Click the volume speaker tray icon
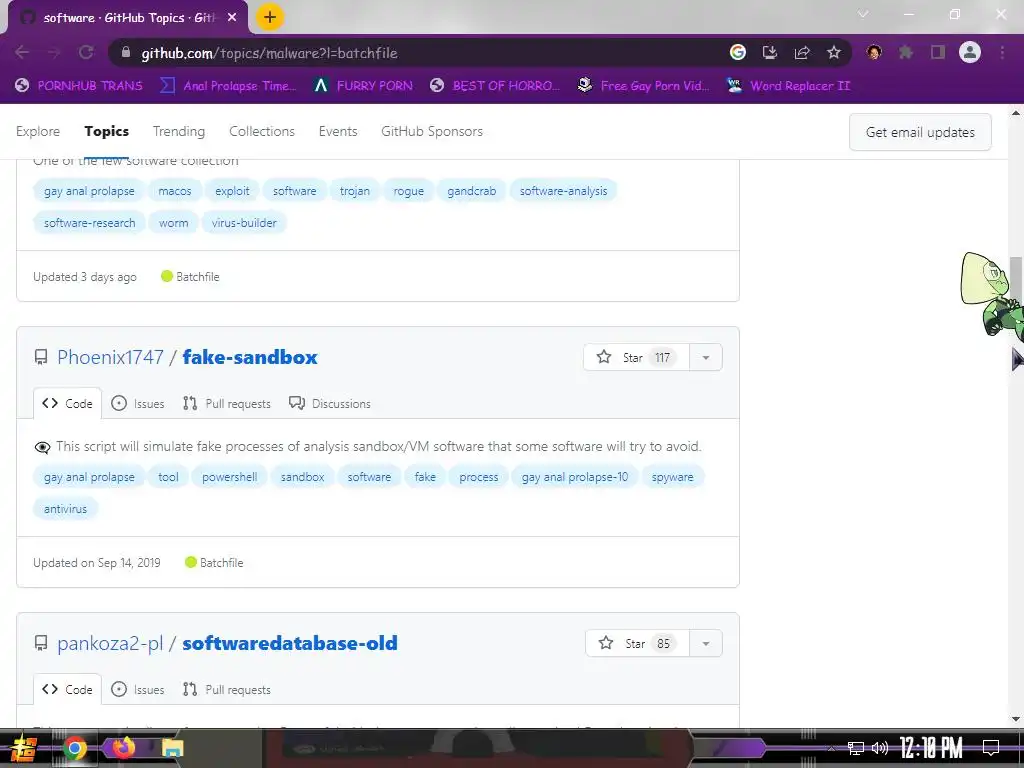 click(x=880, y=748)
